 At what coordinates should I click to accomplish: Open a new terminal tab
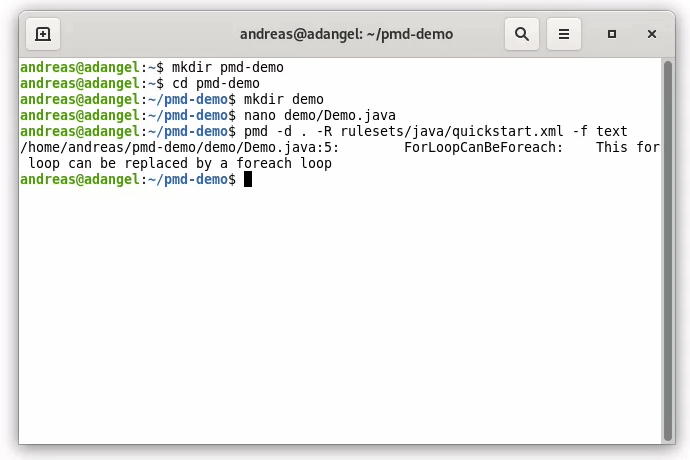pyautogui.click(x=43, y=34)
